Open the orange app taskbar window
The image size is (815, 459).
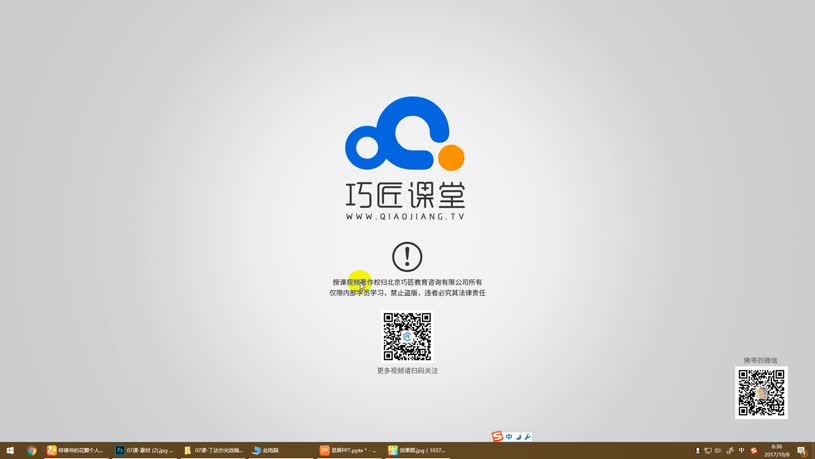76,451
